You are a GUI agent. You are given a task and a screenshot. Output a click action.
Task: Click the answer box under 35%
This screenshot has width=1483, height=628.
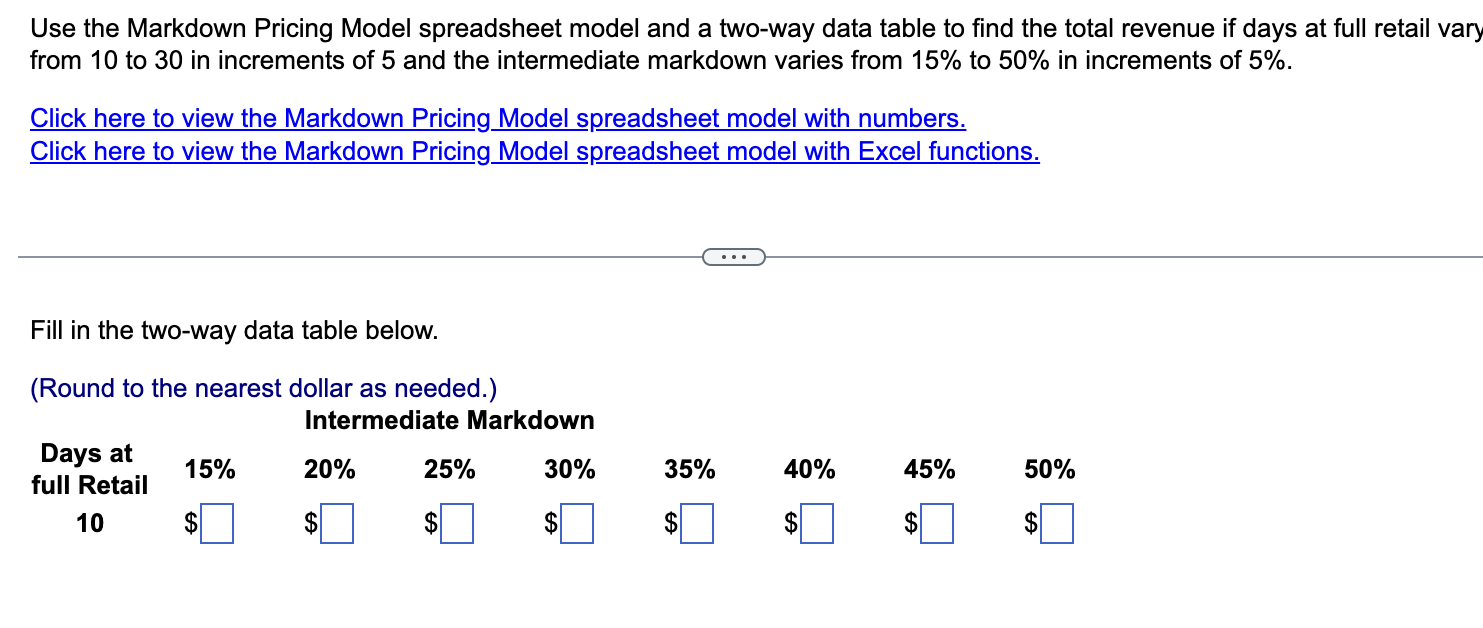[x=697, y=522]
